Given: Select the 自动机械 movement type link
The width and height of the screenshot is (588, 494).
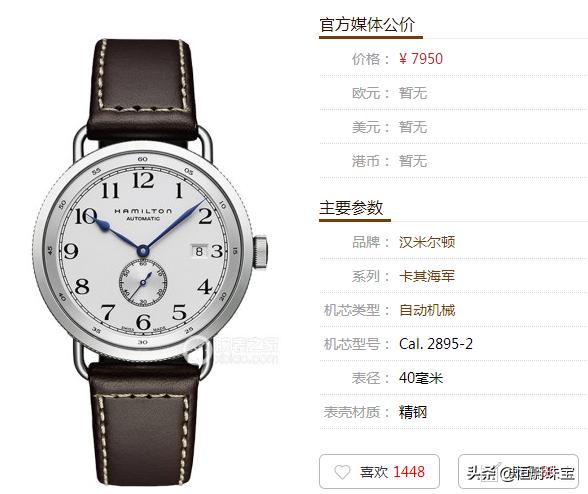Looking at the screenshot, I should pos(427,310).
